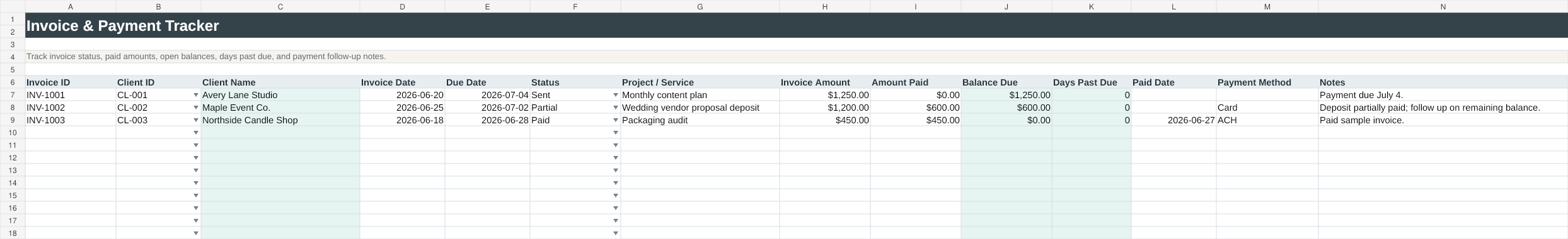This screenshot has width=1568, height=239.
Task: Select column C header
Action: tap(280, 6)
